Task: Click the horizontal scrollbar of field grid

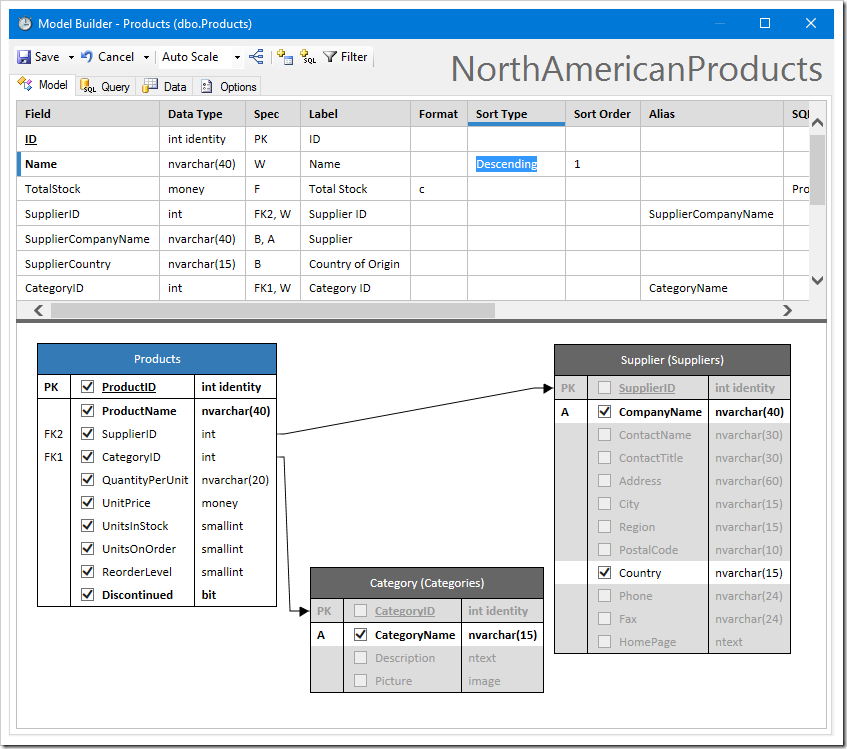Action: pyautogui.click(x=272, y=310)
